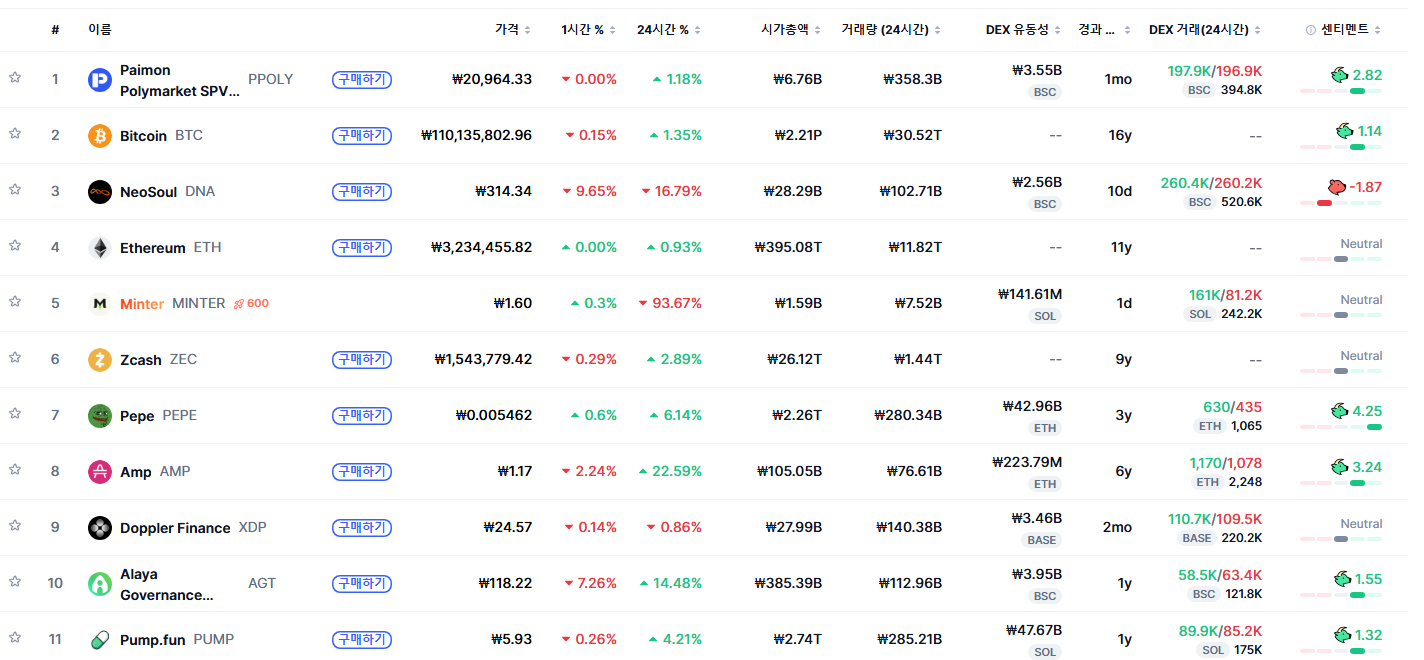This screenshot has height=660, width=1424.
Task: Click the bullish sentiment icon for PPOLY
Action: click(1339, 75)
